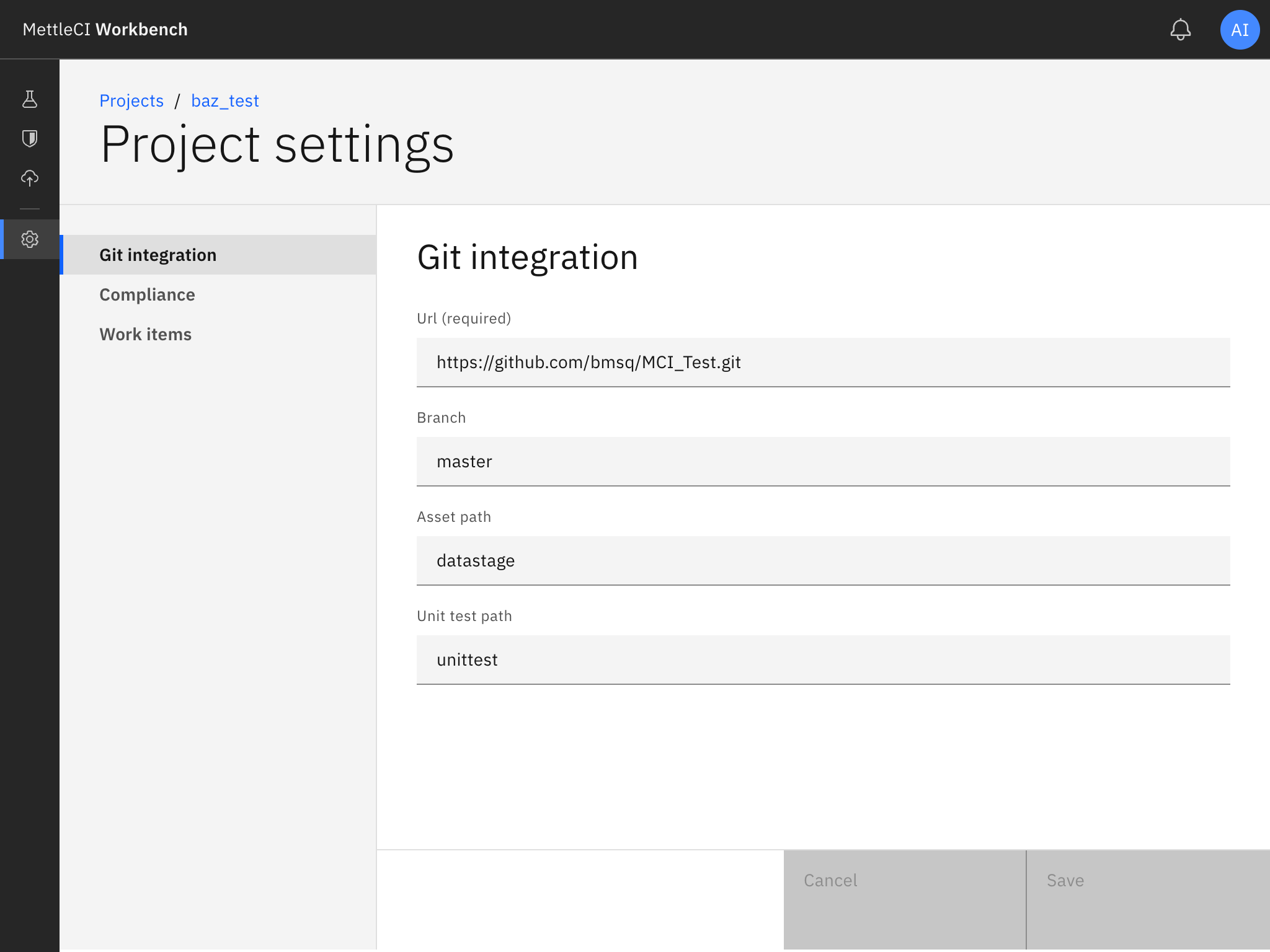Focus the Branch field showing master
The width and height of the screenshot is (1270, 952).
pos(823,461)
